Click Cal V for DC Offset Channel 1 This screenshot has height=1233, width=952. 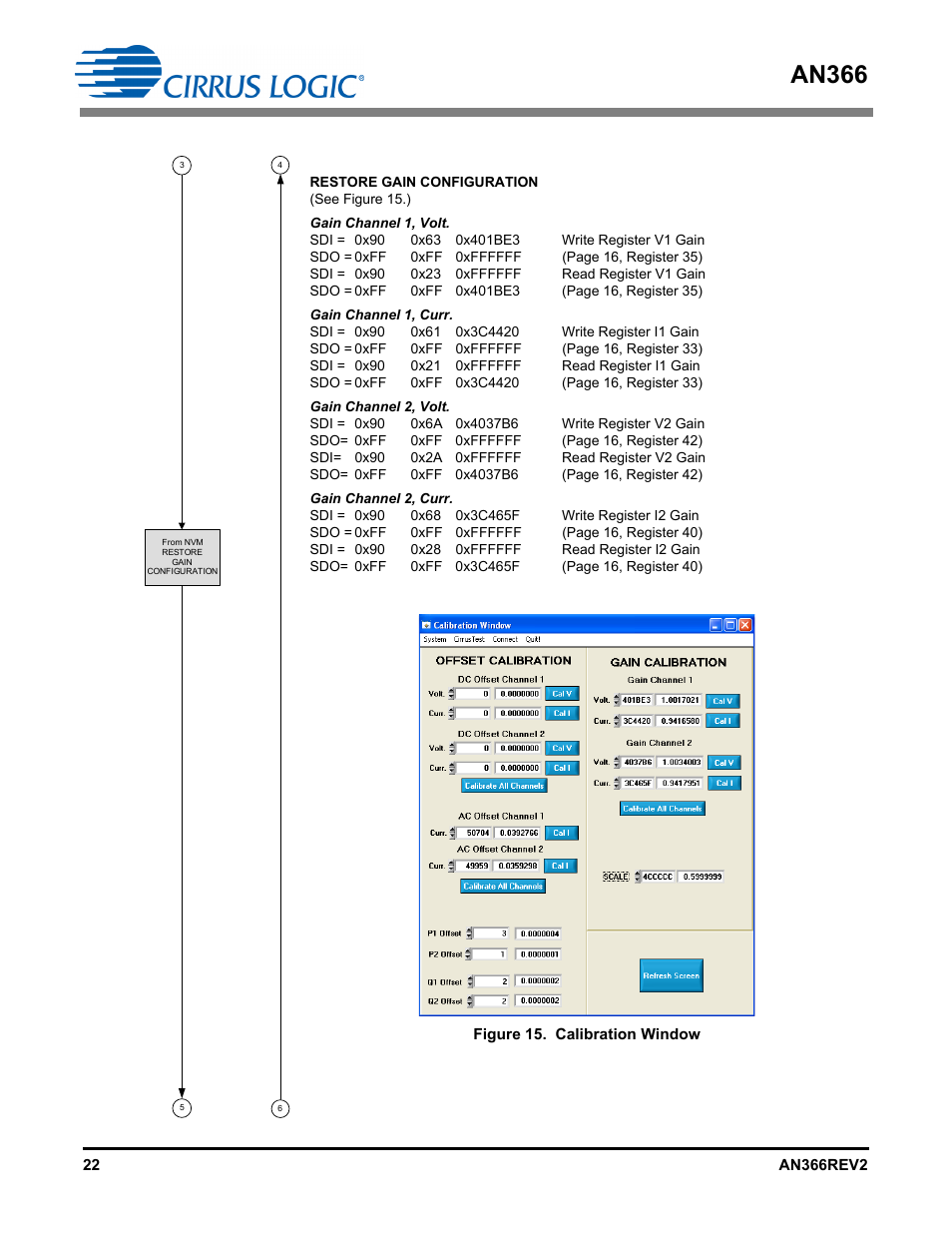[x=562, y=694]
